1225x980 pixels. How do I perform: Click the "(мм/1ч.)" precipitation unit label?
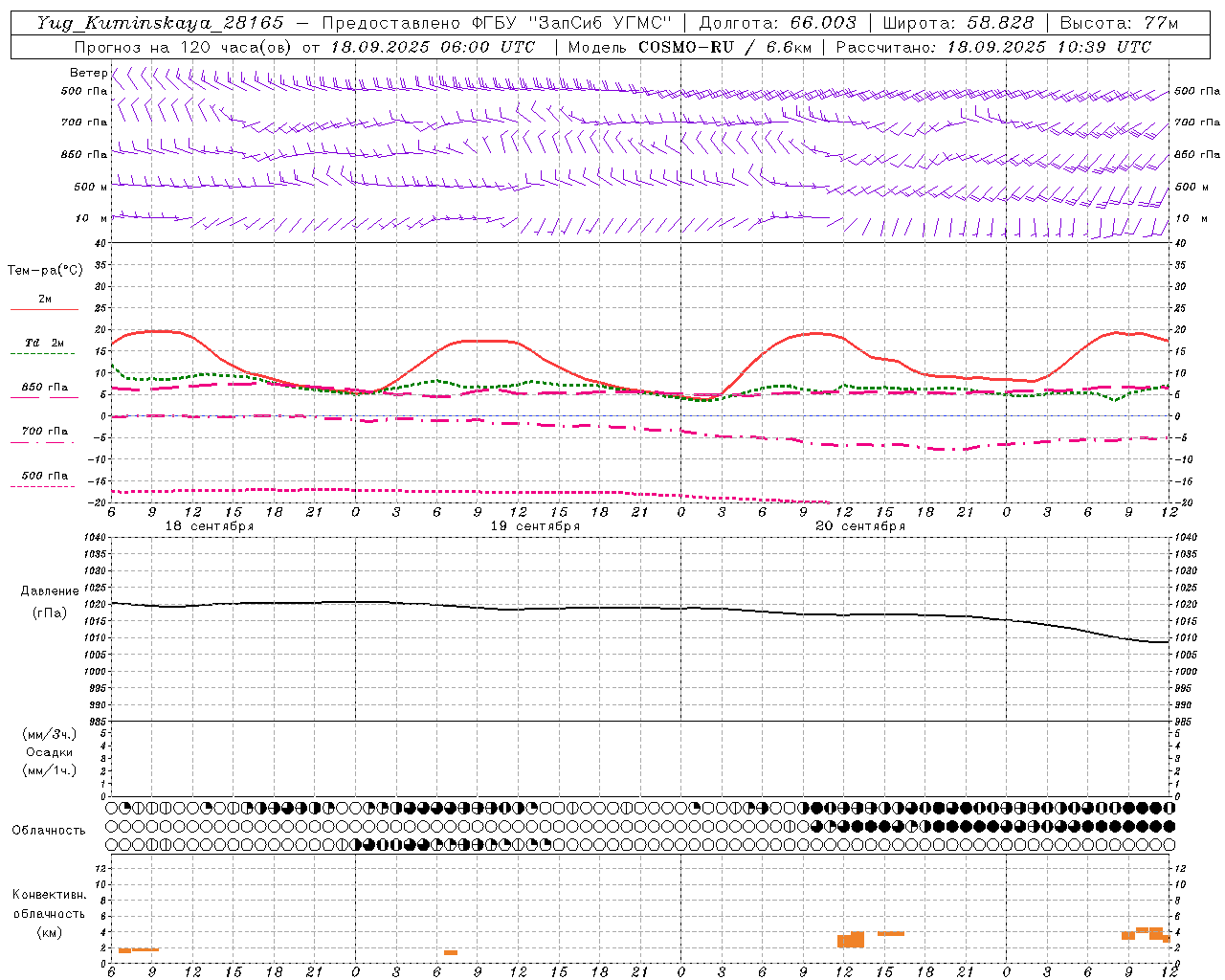coord(50,770)
